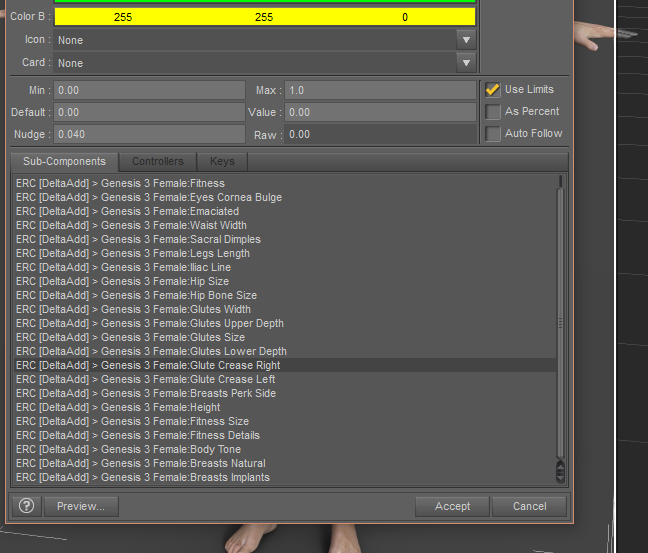
Task: Select Icon combo box showing None
Action: tap(264, 40)
